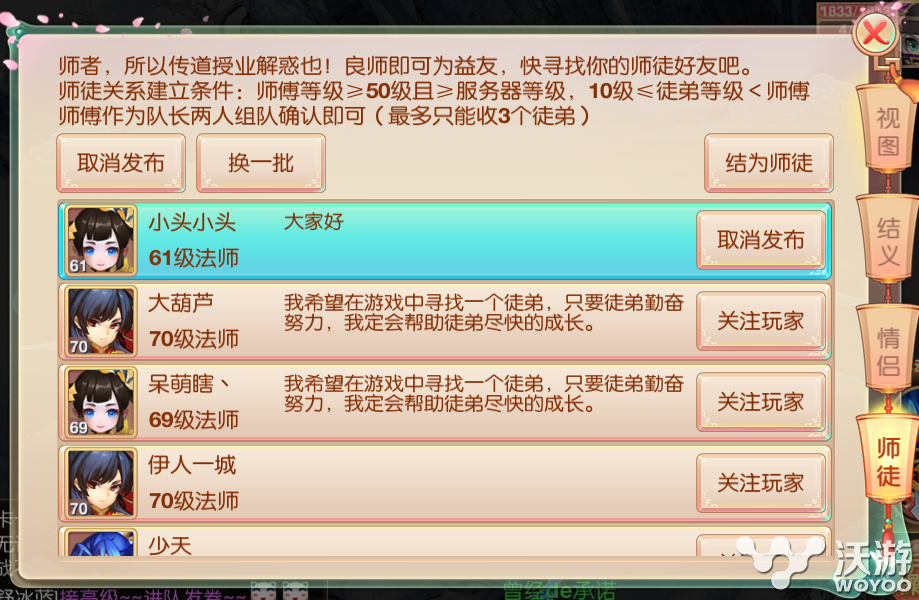Click 呆萌瞎 level 69 avatar portrait
This screenshot has width=919, height=600.
101,402
